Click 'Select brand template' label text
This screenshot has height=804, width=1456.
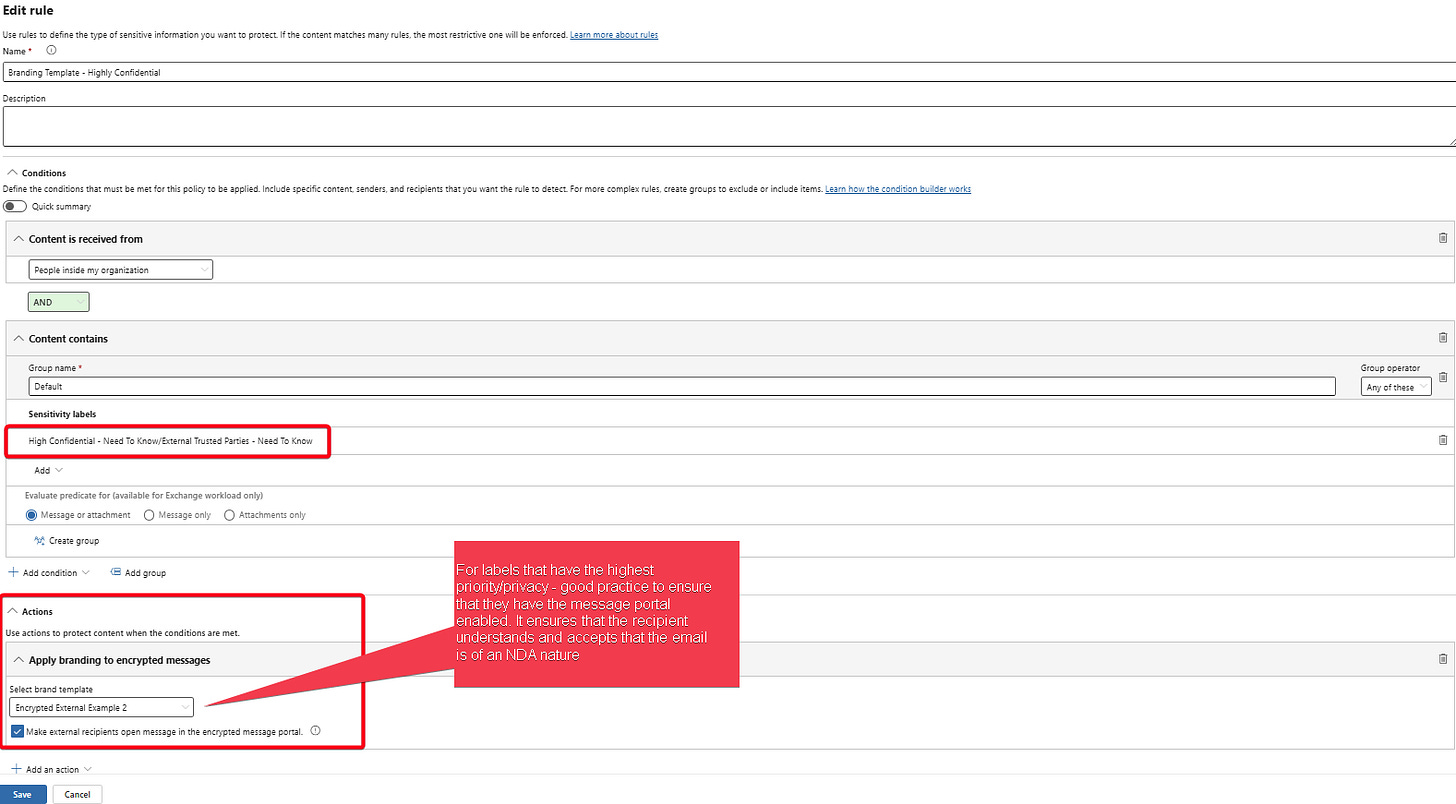coord(51,690)
